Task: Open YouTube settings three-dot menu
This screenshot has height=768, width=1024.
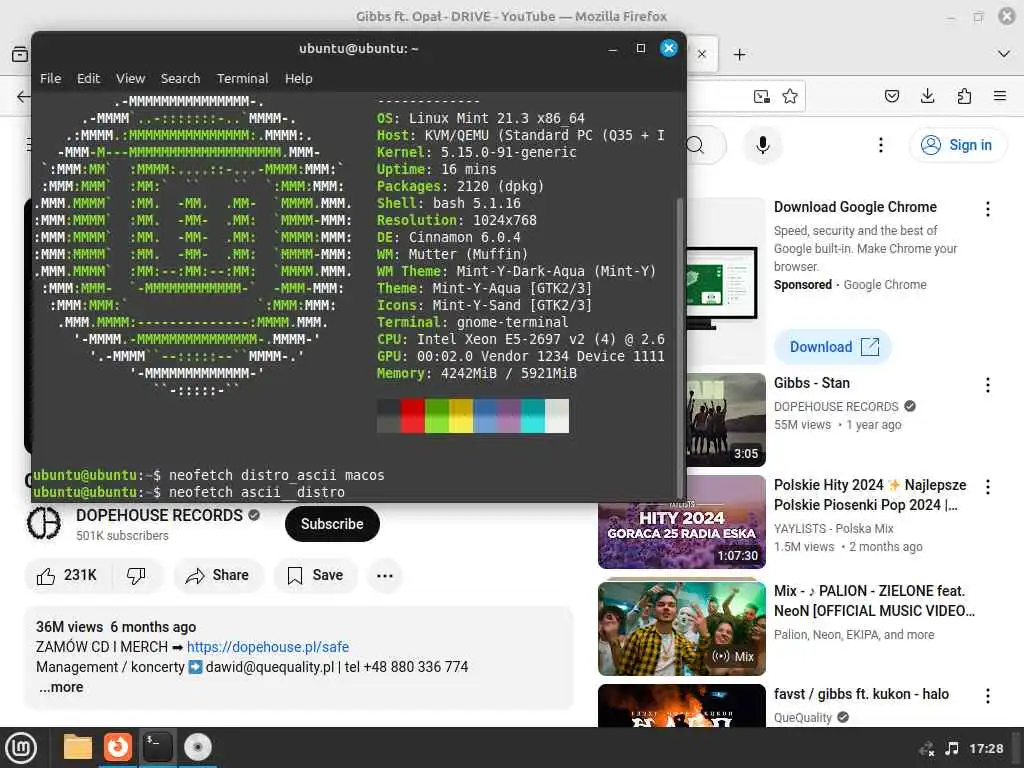Action: [880, 145]
